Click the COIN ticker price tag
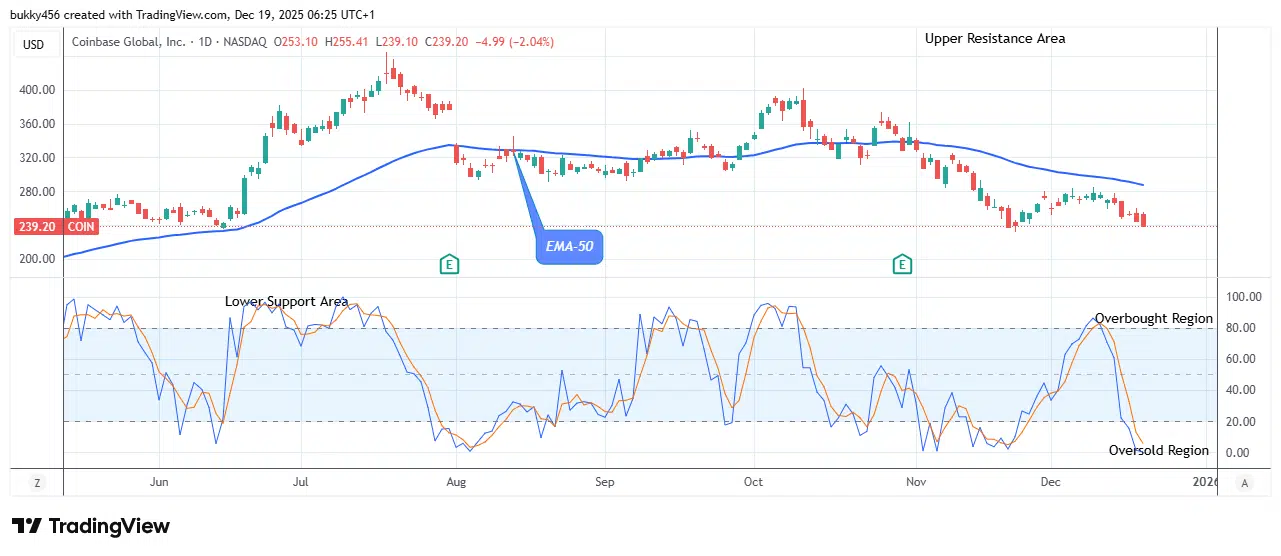1281x556 pixels. pos(80,227)
